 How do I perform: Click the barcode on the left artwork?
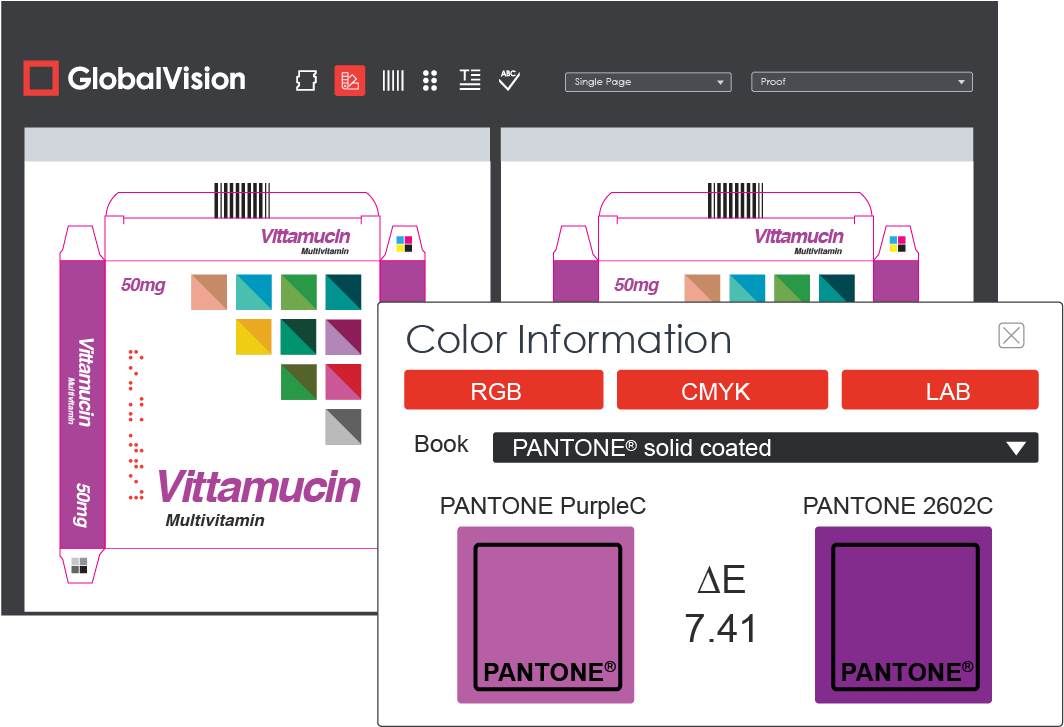click(242, 200)
